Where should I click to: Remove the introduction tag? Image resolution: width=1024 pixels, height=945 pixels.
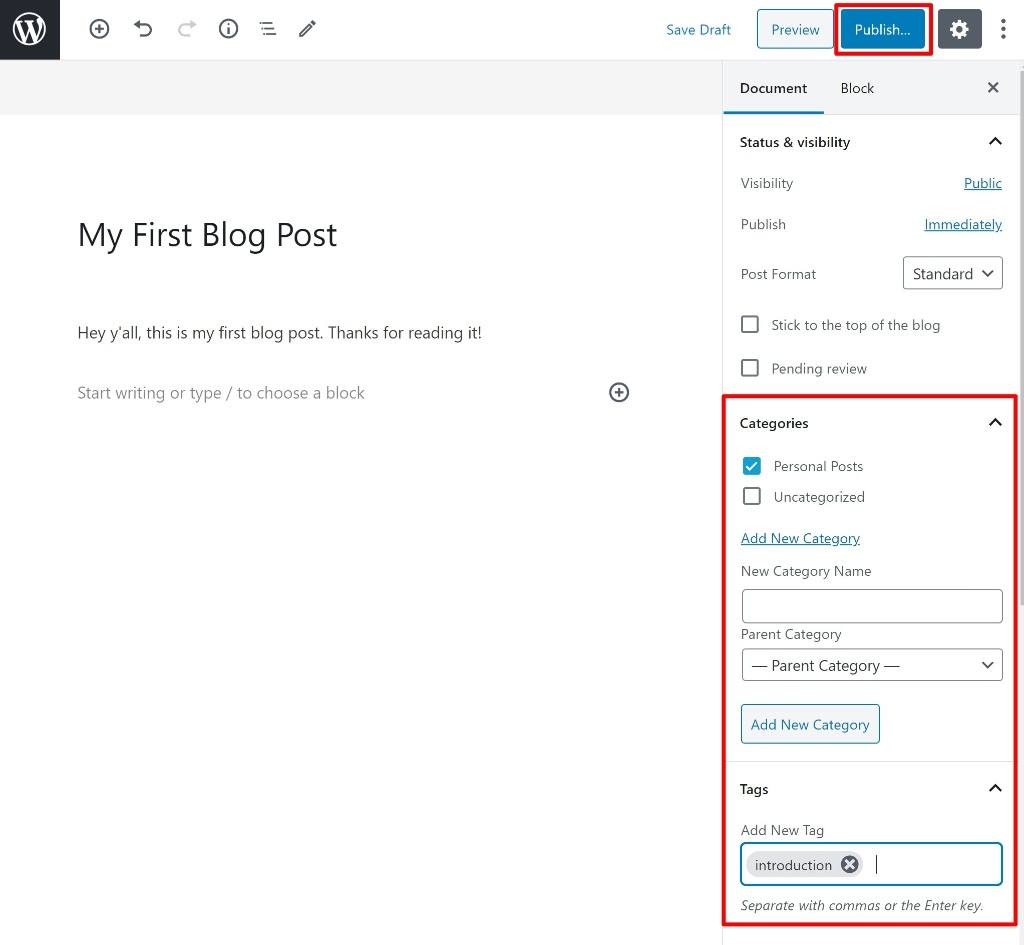[x=849, y=865]
